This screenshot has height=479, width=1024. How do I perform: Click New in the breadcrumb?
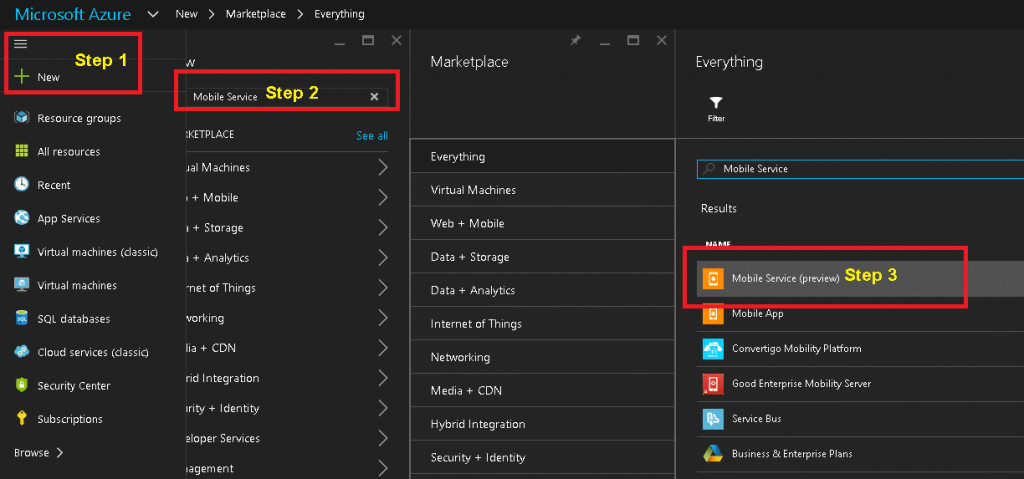pyautogui.click(x=186, y=14)
